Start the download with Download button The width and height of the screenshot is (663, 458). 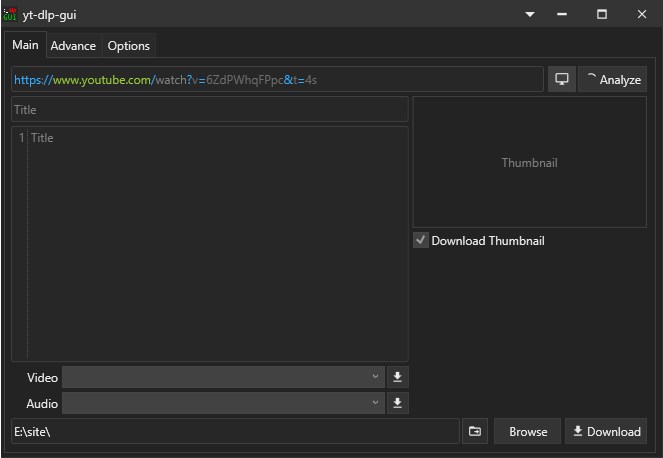click(606, 431)
